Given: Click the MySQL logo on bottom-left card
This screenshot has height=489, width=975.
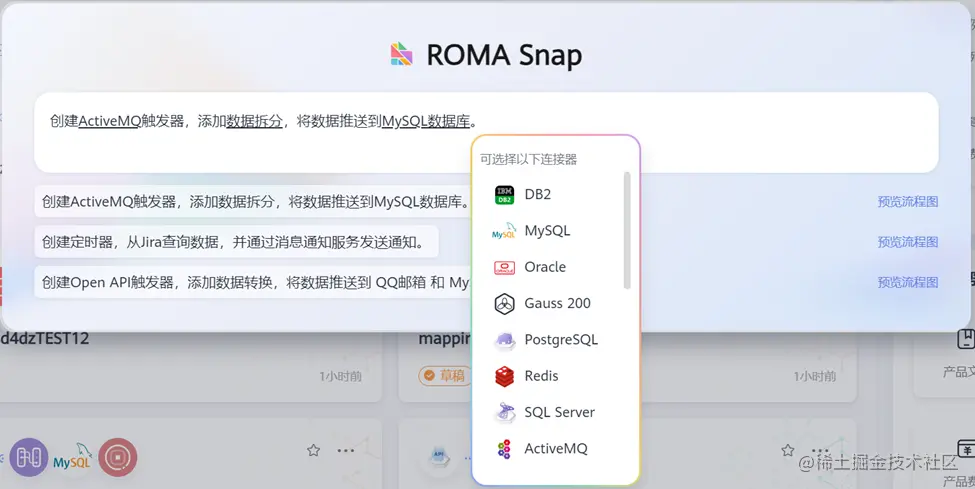Looking at the screenshot, I should pyautogui.click(x=73, y=457).
